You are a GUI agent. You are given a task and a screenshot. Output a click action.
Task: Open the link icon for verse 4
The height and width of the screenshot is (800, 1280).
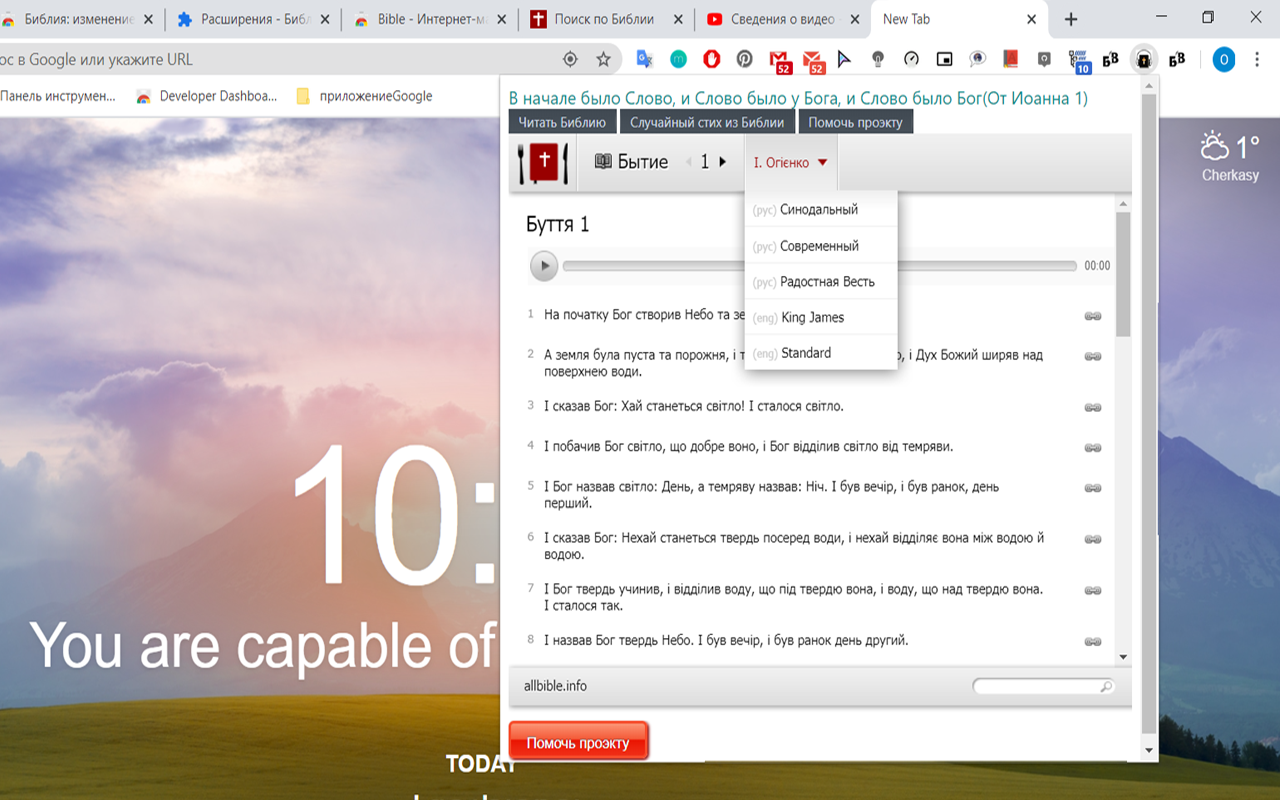(1093, 447)
